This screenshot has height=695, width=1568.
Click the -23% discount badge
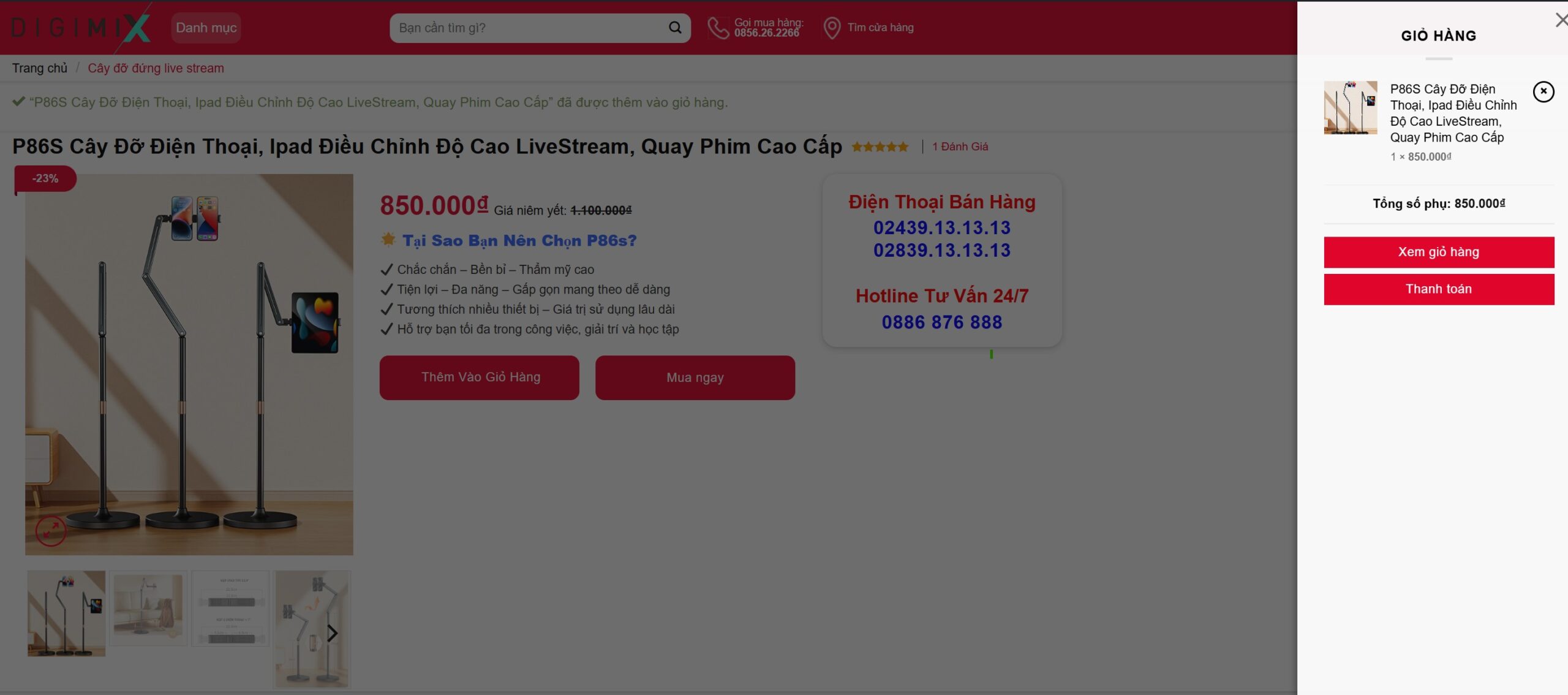(45, 178)
